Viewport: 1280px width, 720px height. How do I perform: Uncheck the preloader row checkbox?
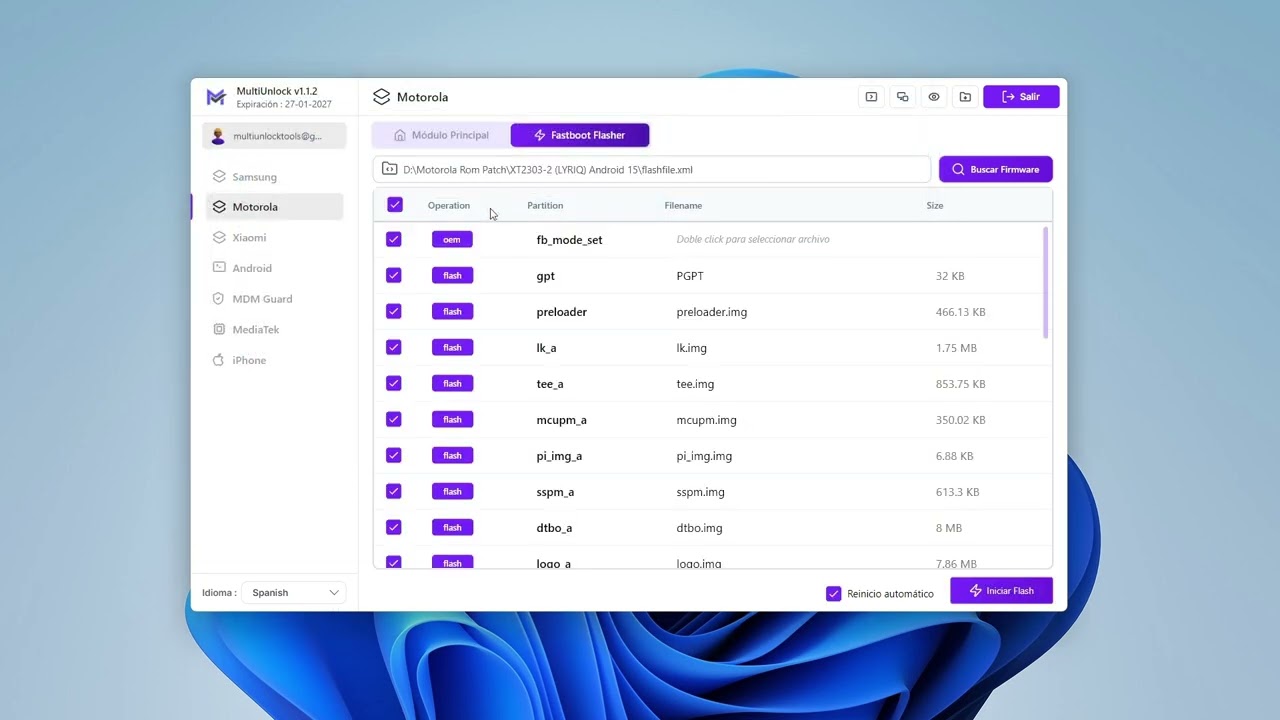394,311
